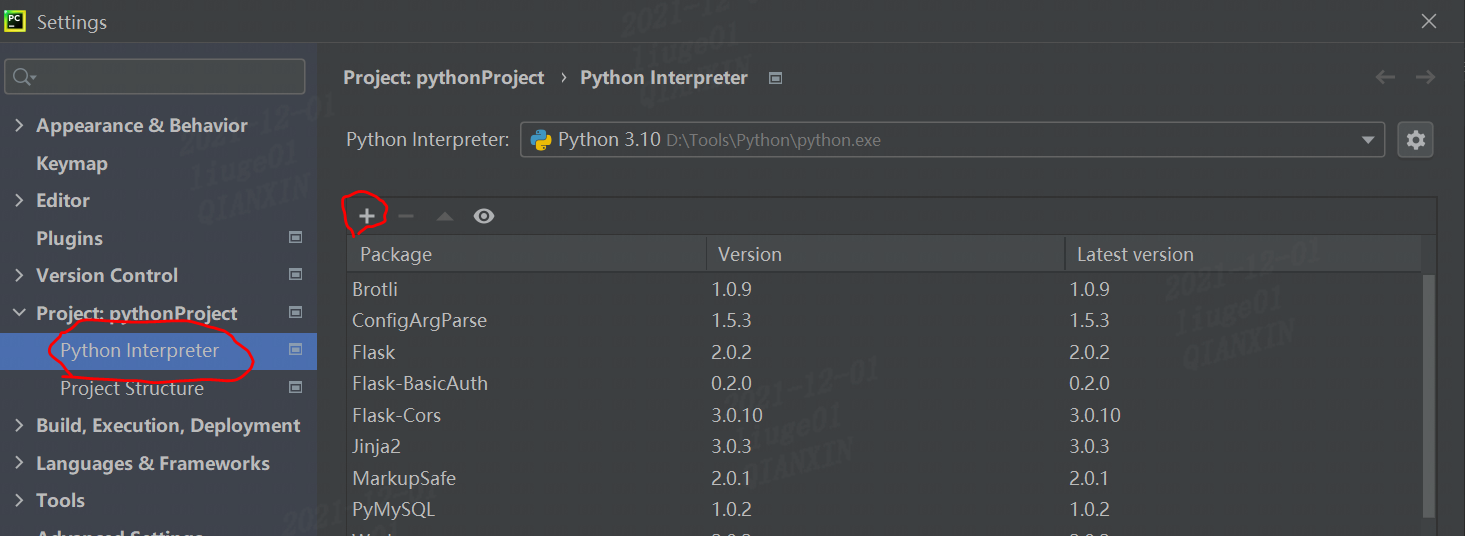Collapse the Project: pythonProject section

coord(19,313)
